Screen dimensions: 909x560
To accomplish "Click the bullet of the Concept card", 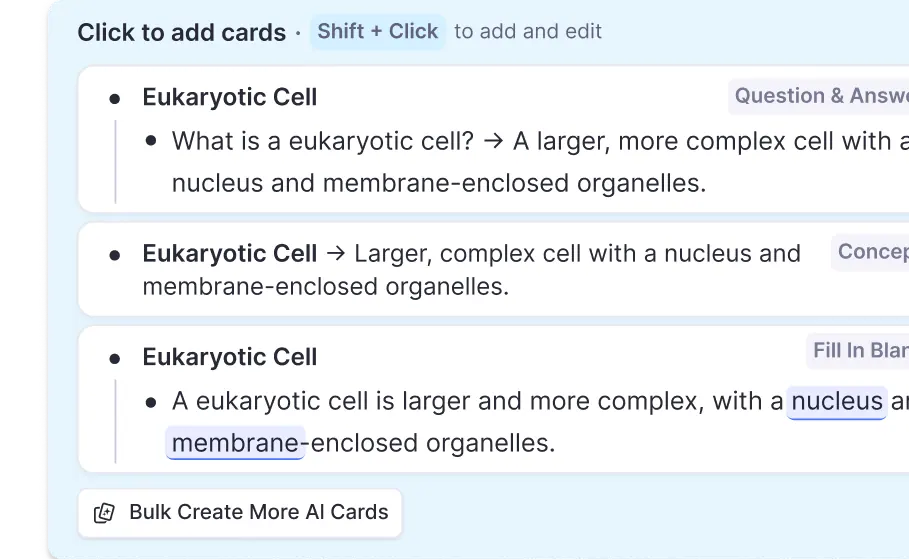I will tap(115, 255).
